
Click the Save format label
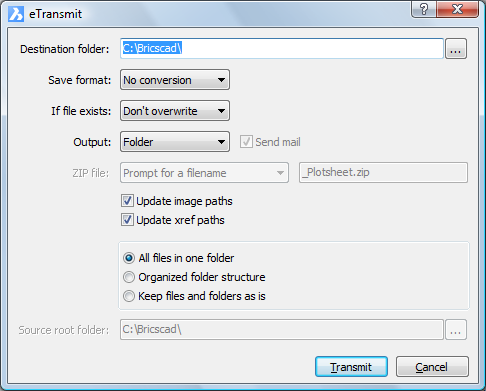coord(79,80)
